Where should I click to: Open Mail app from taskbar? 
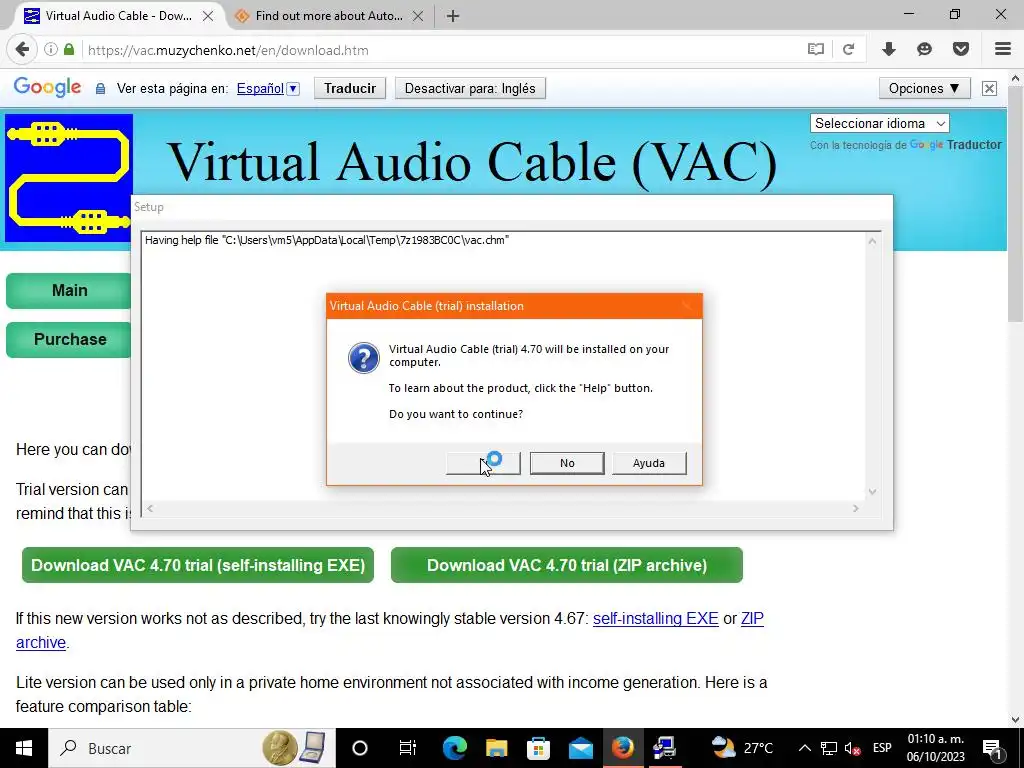[580, 748]
